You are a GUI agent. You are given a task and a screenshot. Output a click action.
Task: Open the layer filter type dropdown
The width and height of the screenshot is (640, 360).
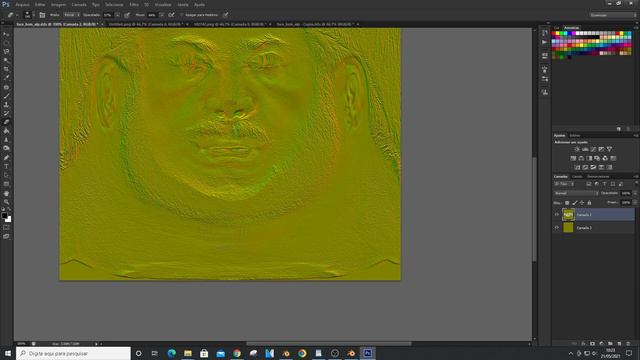point(564,184)
